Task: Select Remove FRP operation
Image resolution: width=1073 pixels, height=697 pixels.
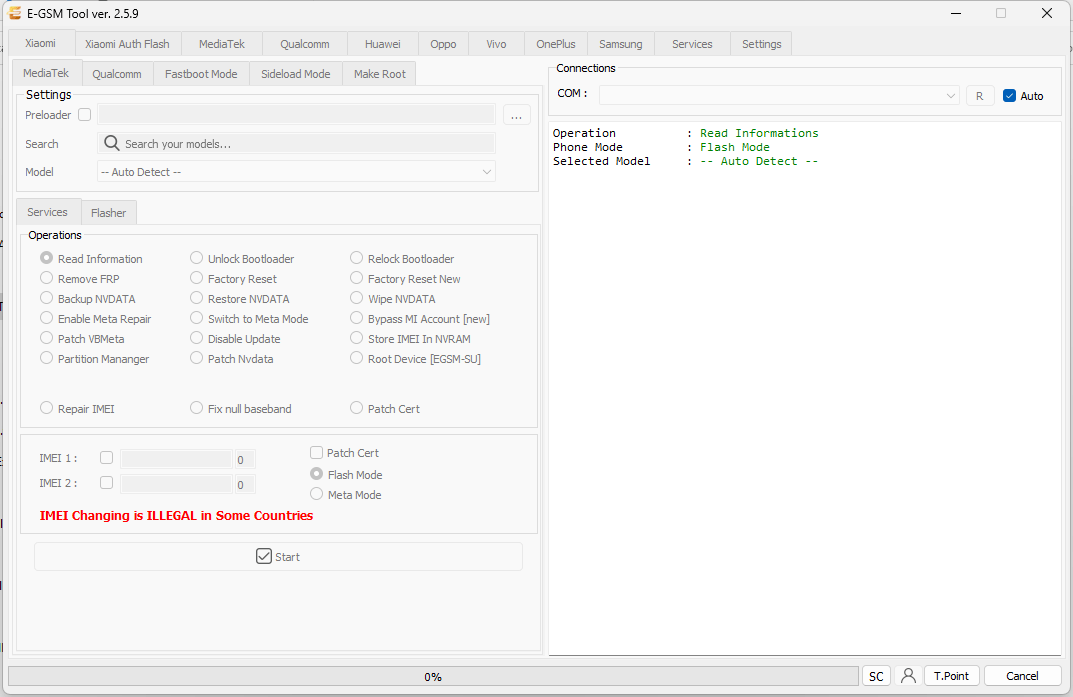Action: click(x=47, y=278)
